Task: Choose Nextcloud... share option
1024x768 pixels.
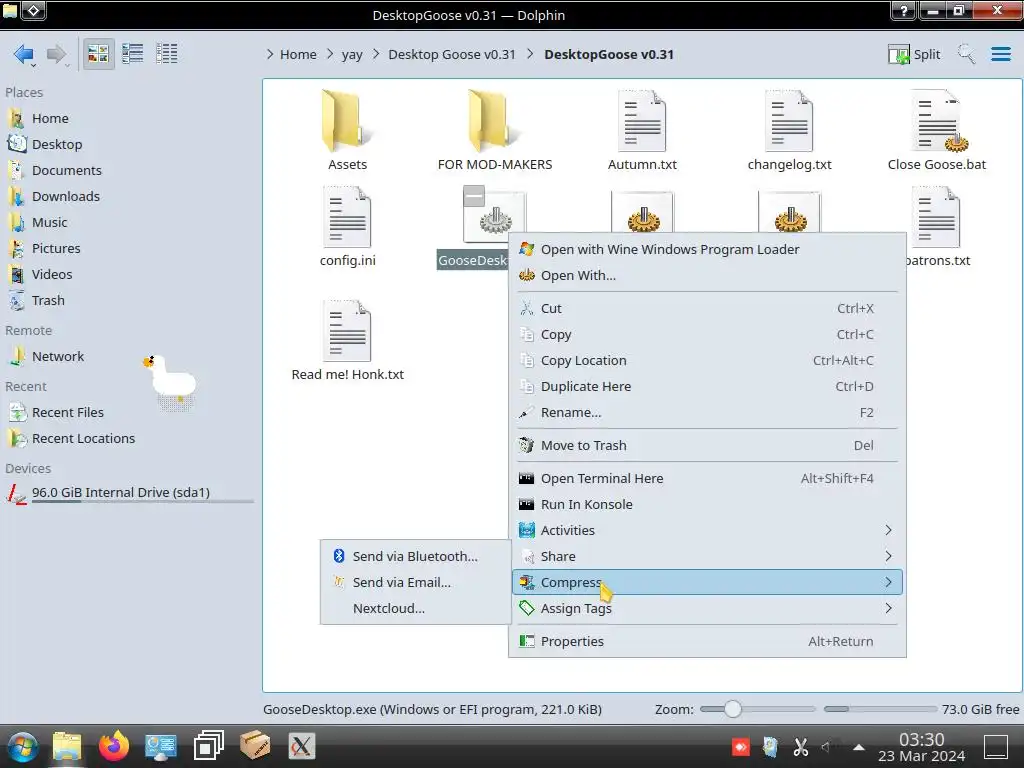Action: (x=415, y=609)
